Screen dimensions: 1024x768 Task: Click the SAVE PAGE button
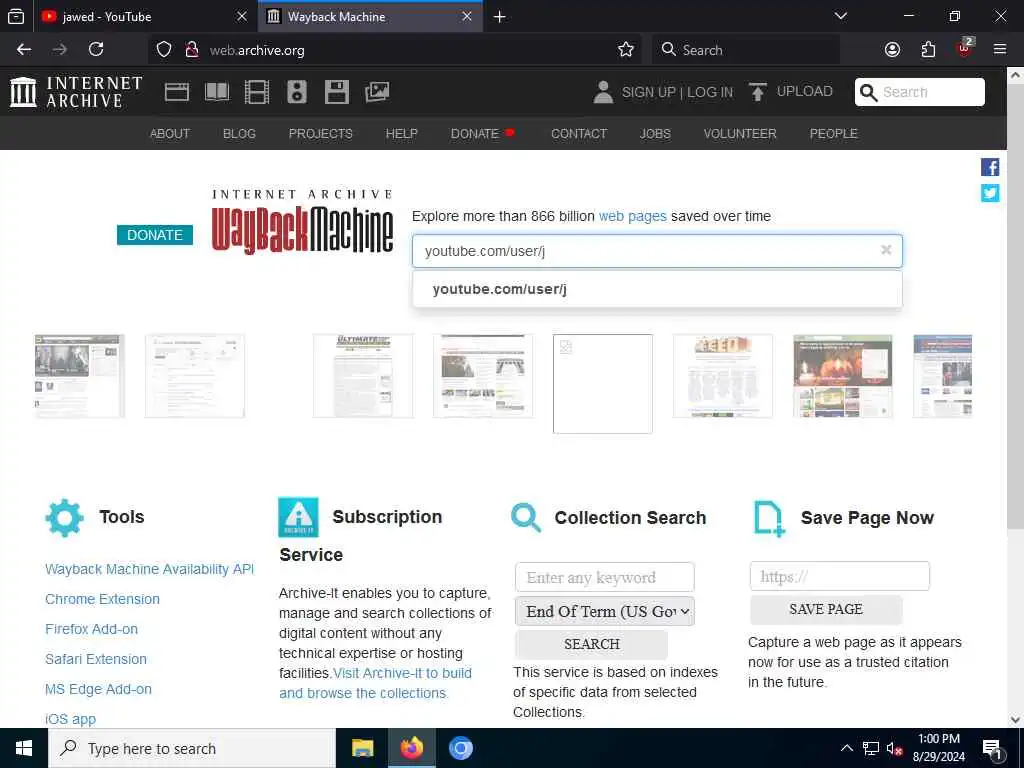pyautogui.click(x=826, y=609)
